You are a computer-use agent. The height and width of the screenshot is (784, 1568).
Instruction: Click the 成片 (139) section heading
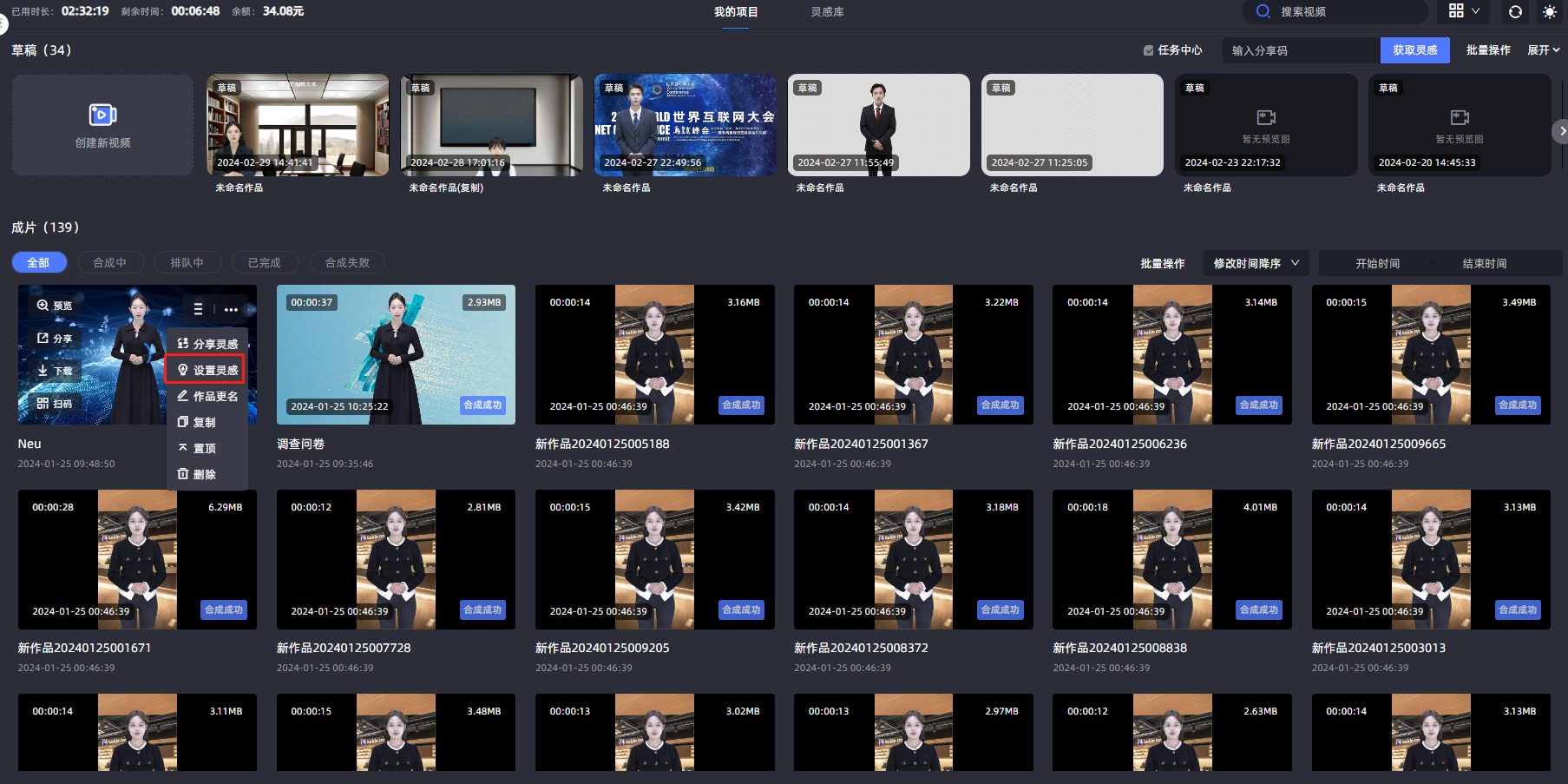coord(45,227)
